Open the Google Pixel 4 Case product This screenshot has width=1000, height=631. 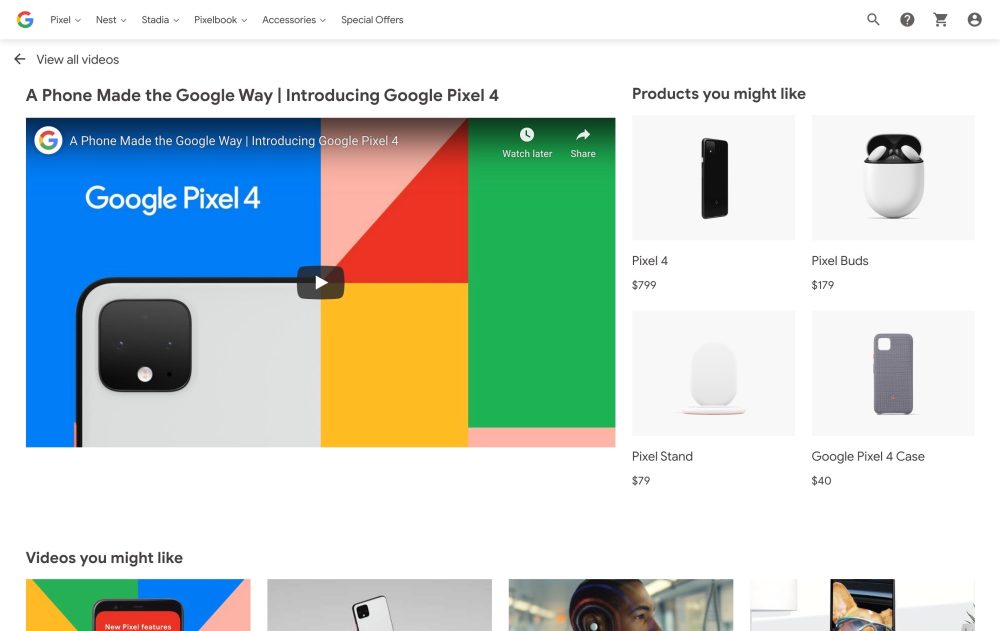(x=867, y=456)
